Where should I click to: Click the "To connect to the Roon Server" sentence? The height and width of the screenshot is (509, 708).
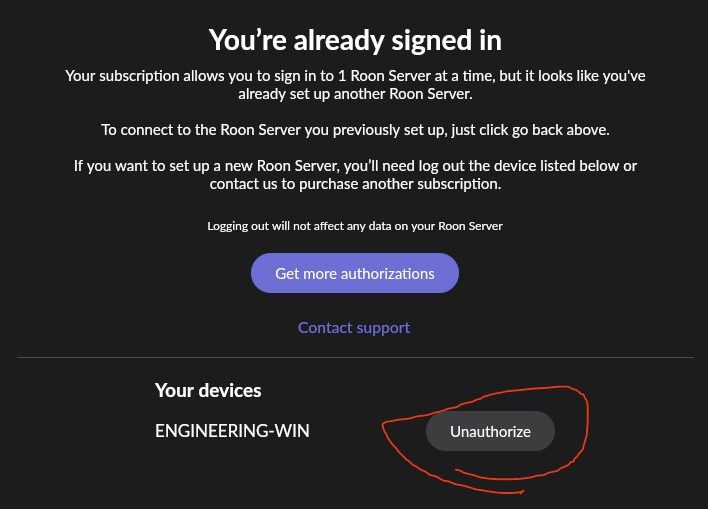355,130
